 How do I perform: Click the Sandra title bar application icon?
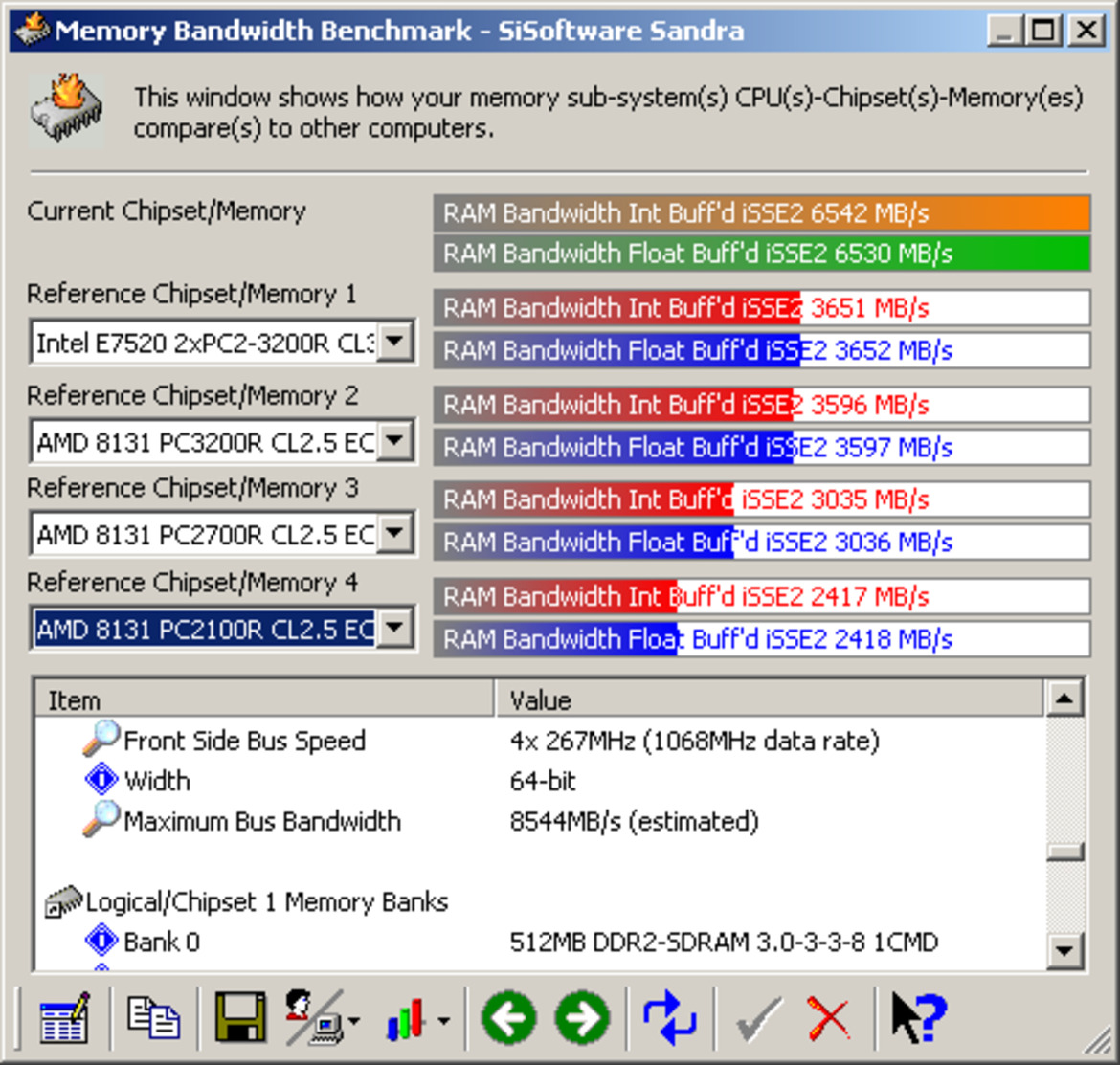click(32, 30)
